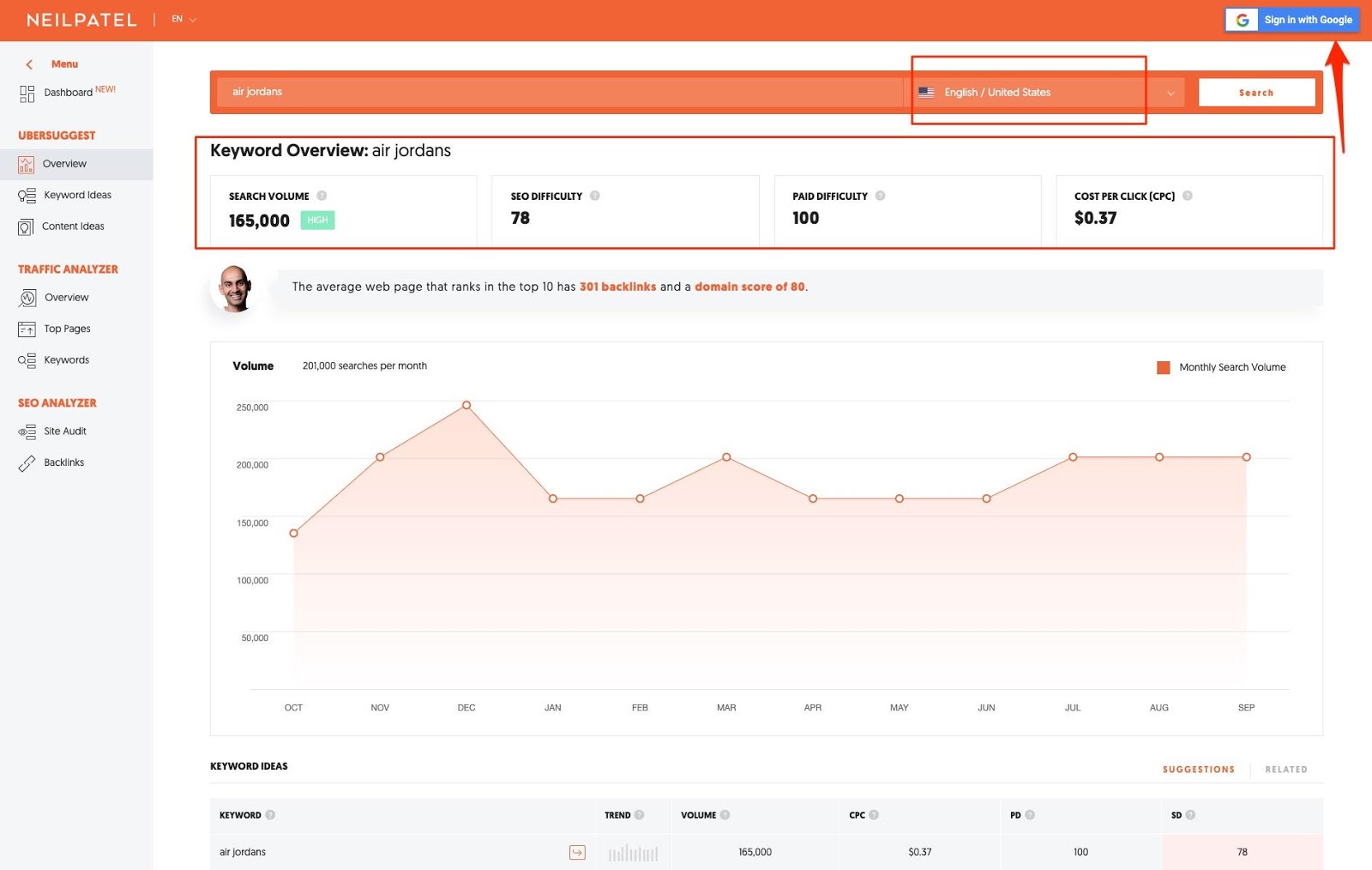Select Overview under Ubersuggest menu
1372x870 pixels.
pos(76,164)
